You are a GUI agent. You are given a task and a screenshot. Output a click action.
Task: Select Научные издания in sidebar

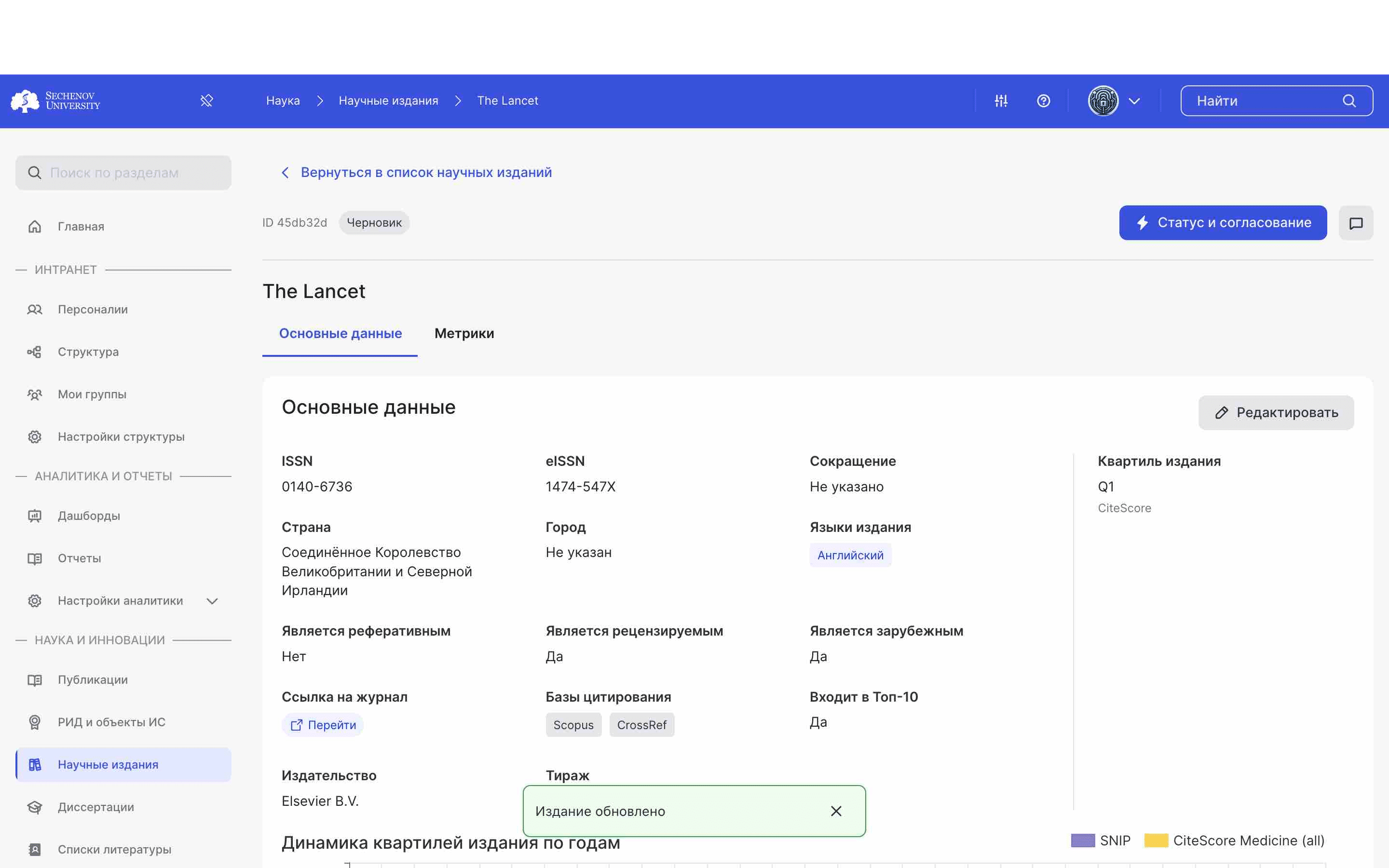point(123,765)
